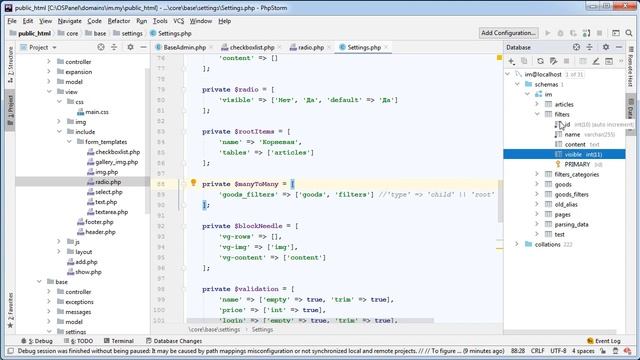Image resolution: width=640 pixels, height=360 pixels.
Task: Open query console icon in Database toolbar
Action: (x=609, y=61)
